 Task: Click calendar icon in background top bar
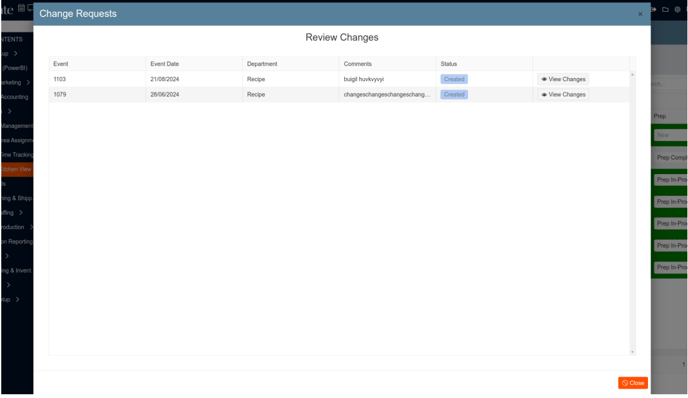[x=21, y=8]
